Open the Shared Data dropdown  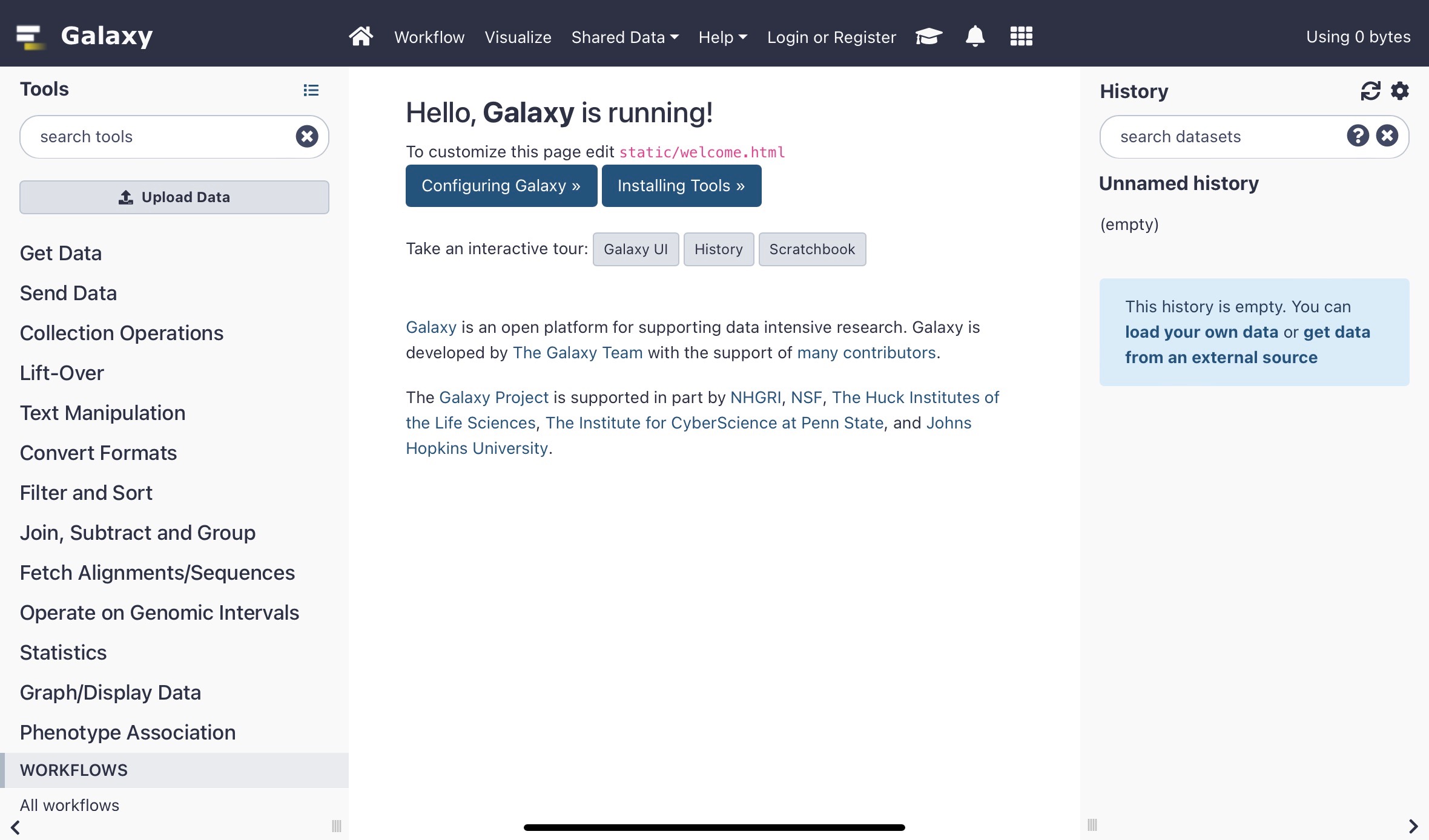click(625, 38)
